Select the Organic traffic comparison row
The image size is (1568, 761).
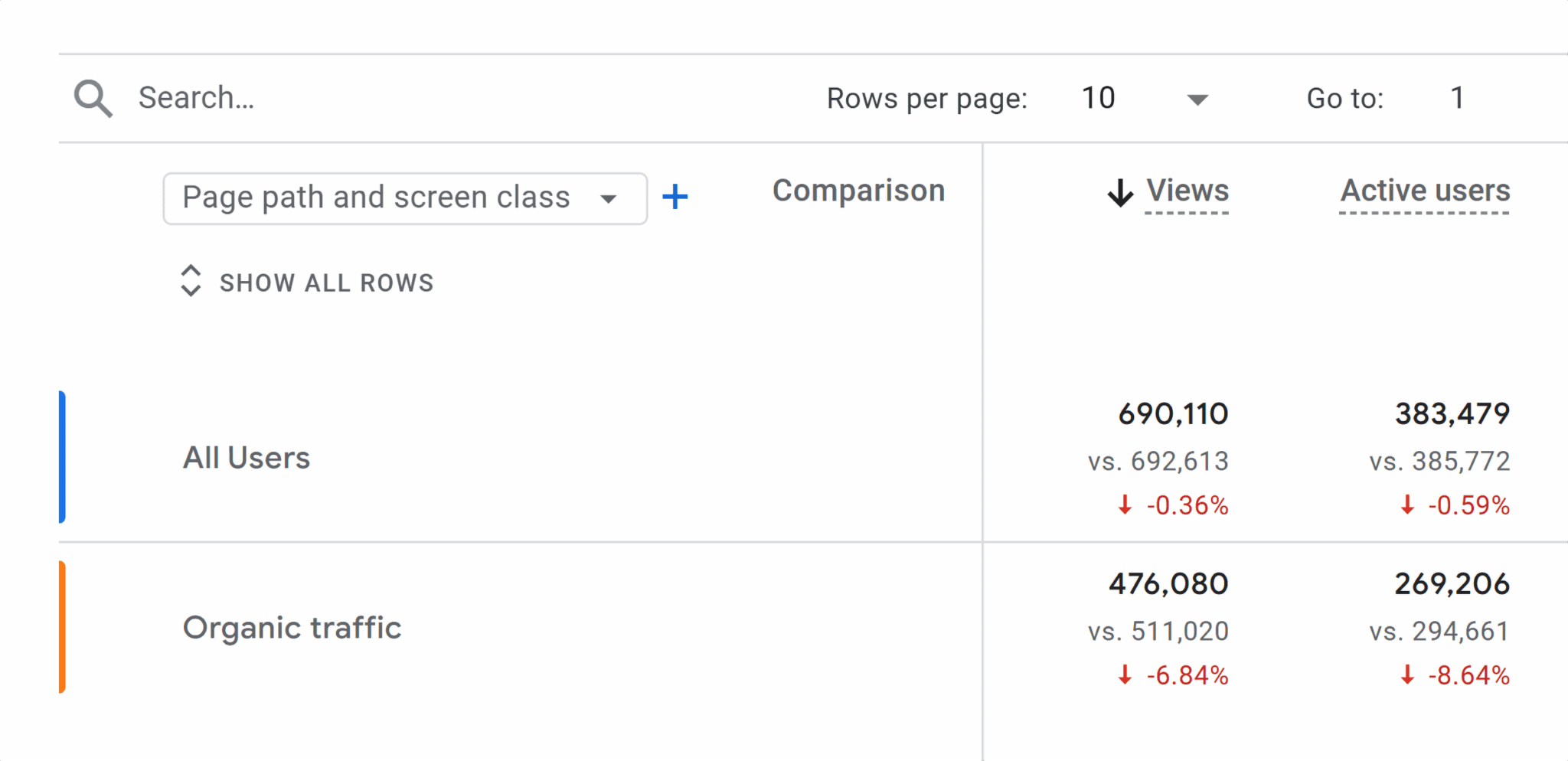[x=292, y=628]
